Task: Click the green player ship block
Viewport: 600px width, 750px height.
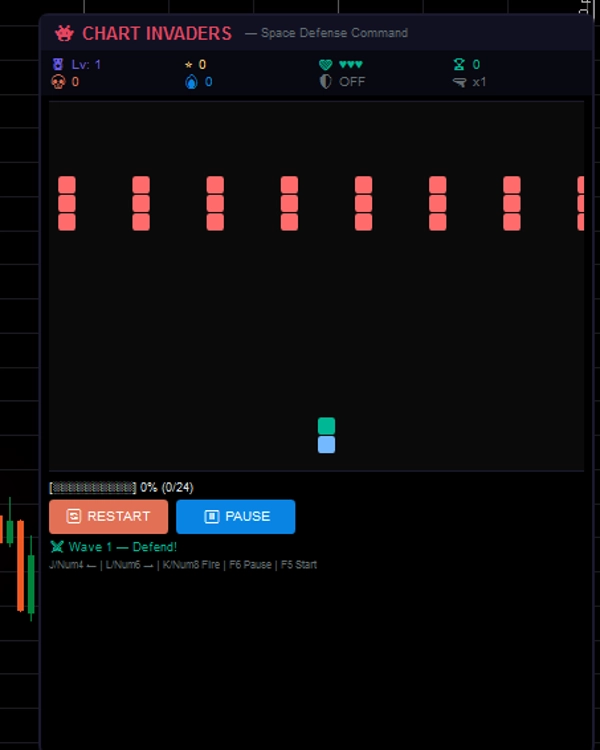Action: [x=326, y=426]
